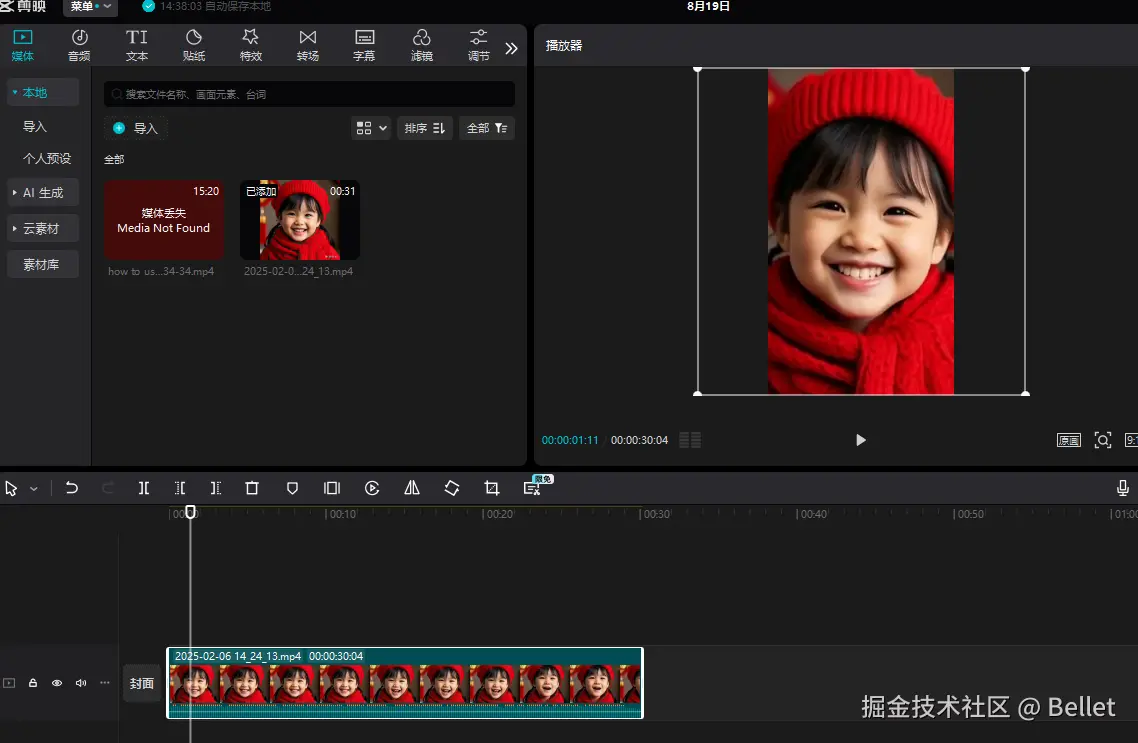Expand the AI 生成 sidebar section
Image resolution: width=1138 pixels, height=743 pixels.
click(42, 192)
